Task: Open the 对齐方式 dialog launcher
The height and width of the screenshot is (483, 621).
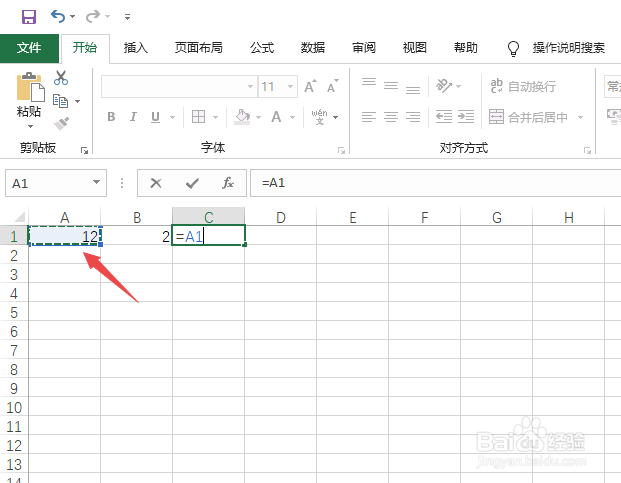Action: [587, 150]
